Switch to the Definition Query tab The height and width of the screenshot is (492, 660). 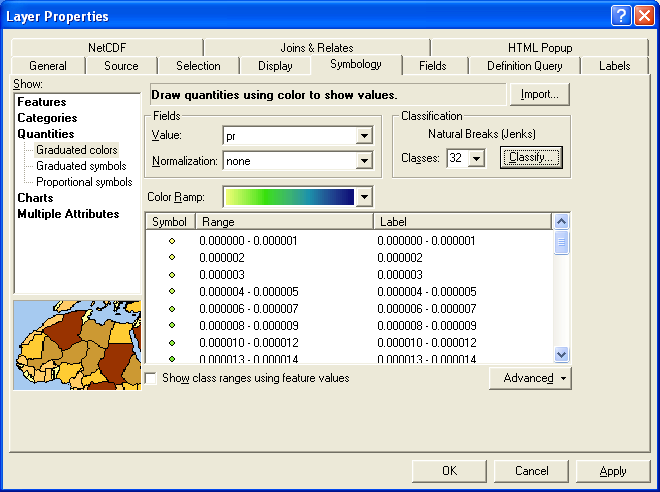coord(524,66)
